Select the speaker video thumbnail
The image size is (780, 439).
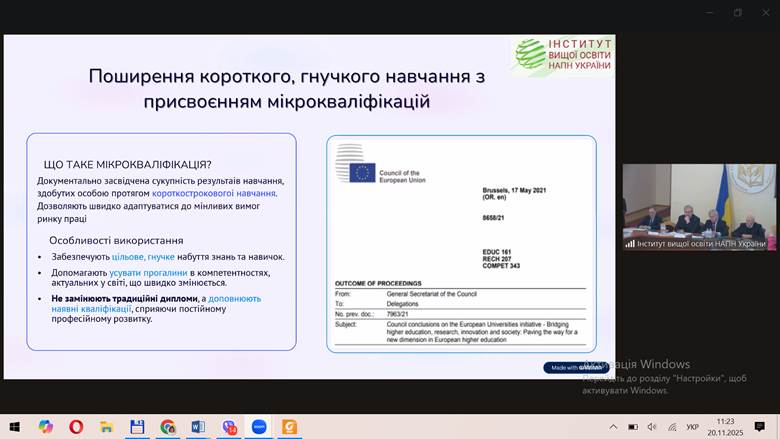click(x=699, y=207)
